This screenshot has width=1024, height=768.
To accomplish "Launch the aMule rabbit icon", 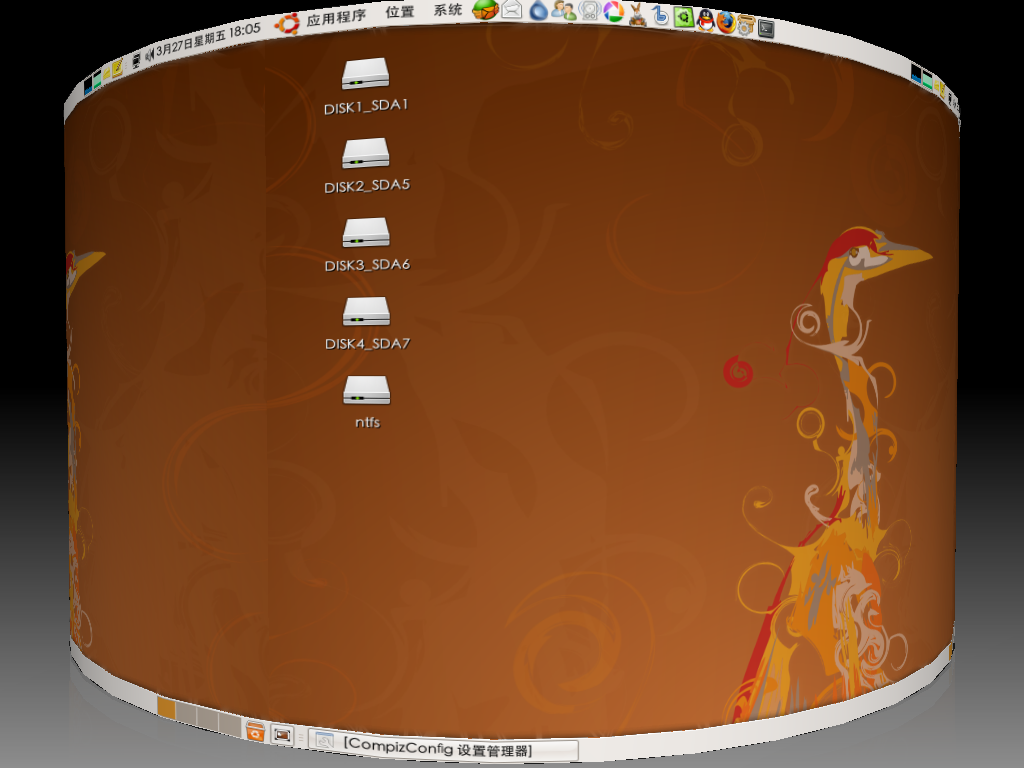I will coord(637,14).
